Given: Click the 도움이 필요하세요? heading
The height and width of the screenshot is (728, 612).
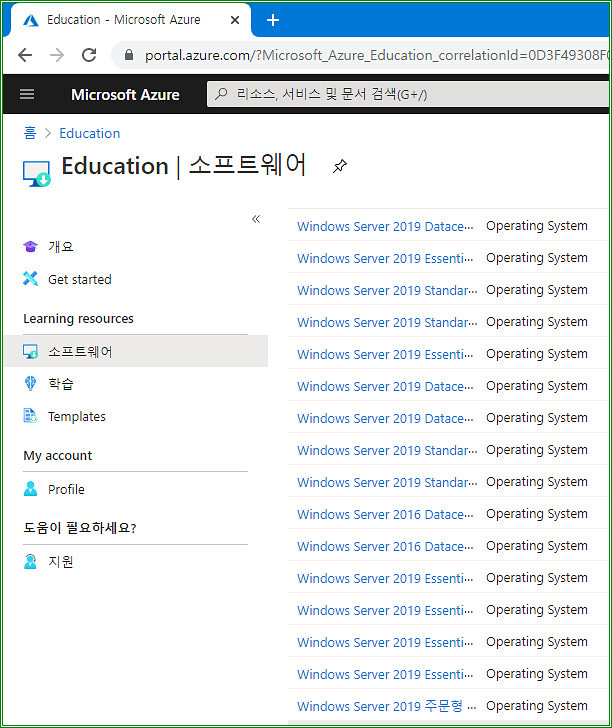Looking at the screenshot, I should coord(80,528).
